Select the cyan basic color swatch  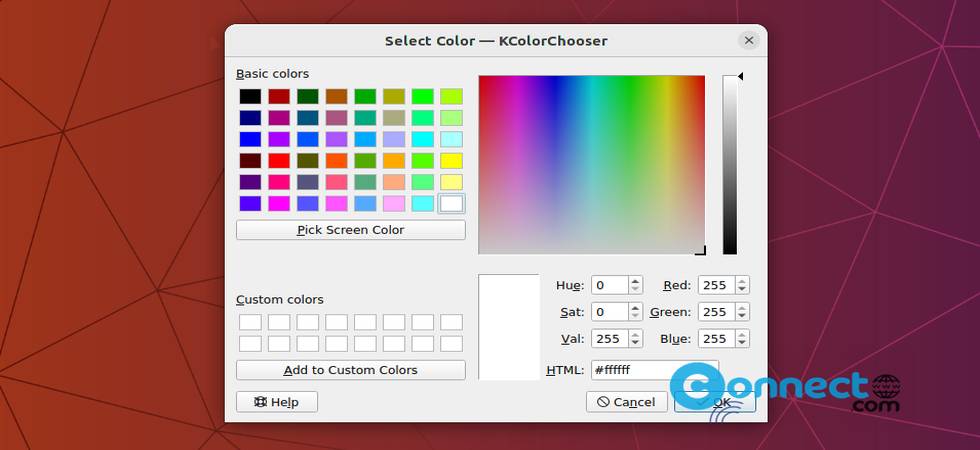coord(423,139)
